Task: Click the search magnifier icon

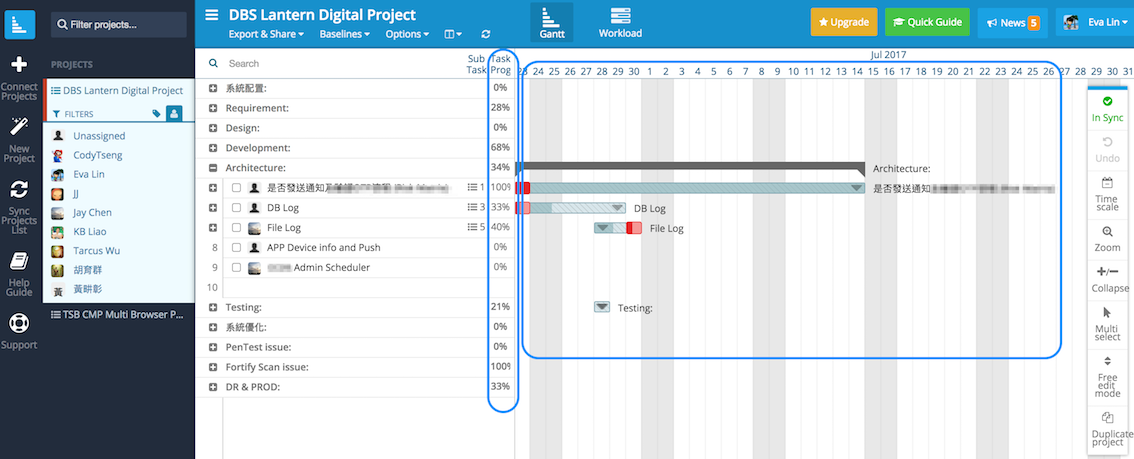Action: click(x=213, y=64)
